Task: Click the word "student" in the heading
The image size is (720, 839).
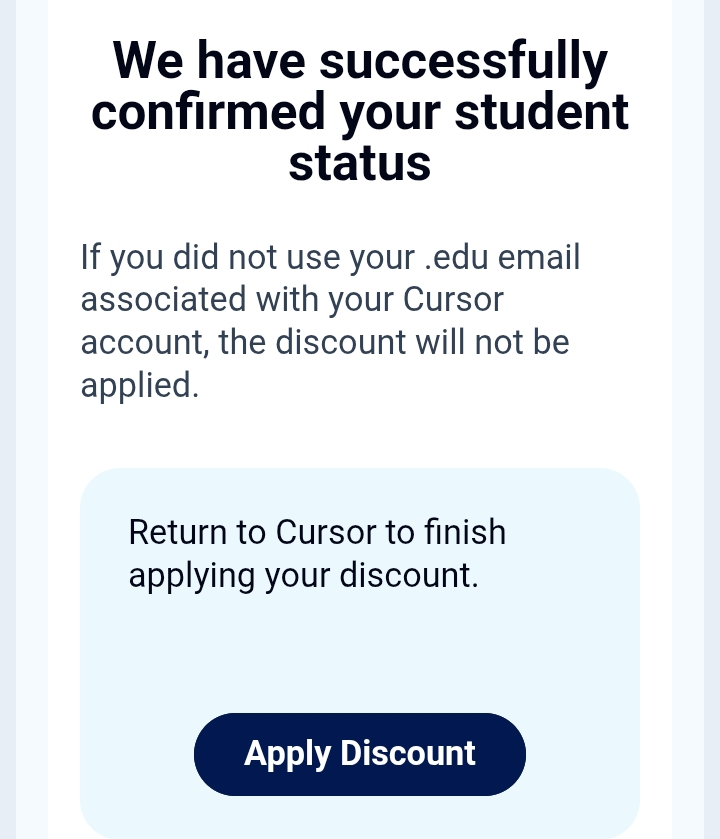Action: [x=541, y=112]
